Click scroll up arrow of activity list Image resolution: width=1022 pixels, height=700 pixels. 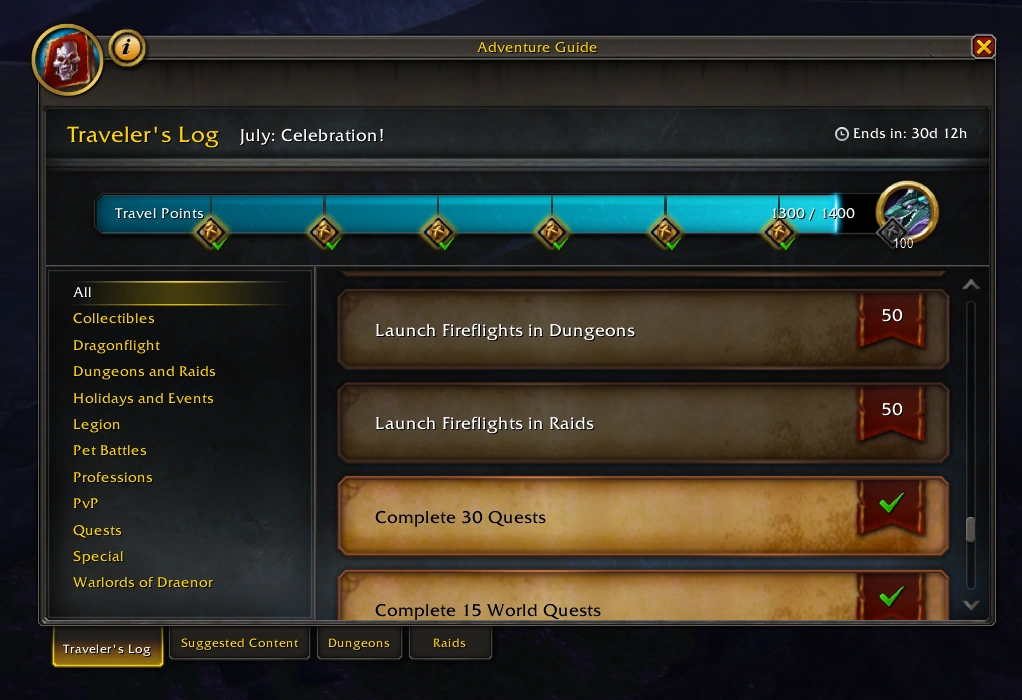tap(971, 285)
